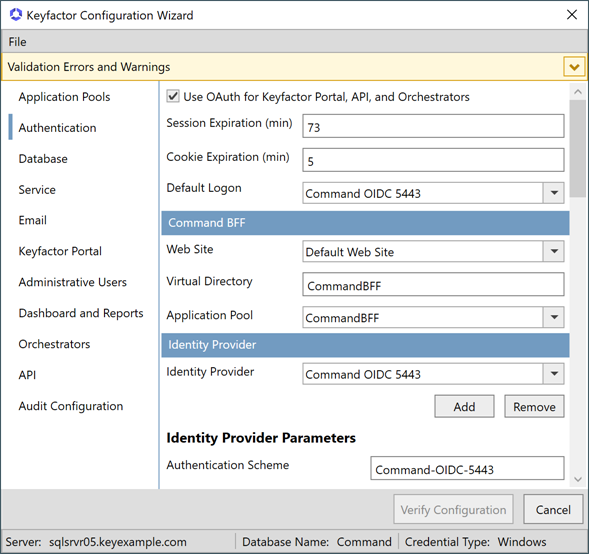Close the Keyfactor Configuration Wizard window

pos(572,15)
